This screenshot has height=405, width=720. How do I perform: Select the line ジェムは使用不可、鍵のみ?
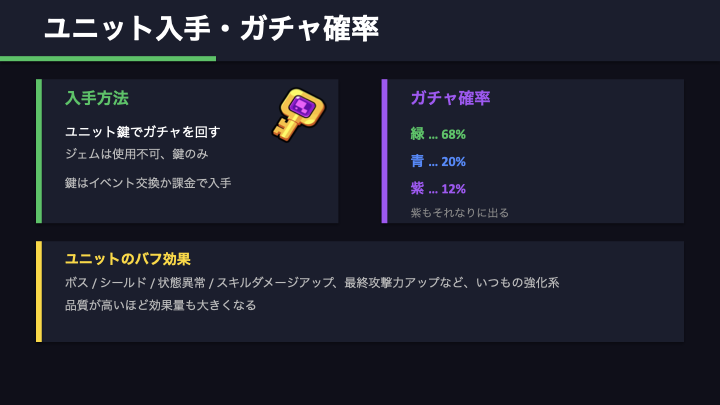pos(137,154)
